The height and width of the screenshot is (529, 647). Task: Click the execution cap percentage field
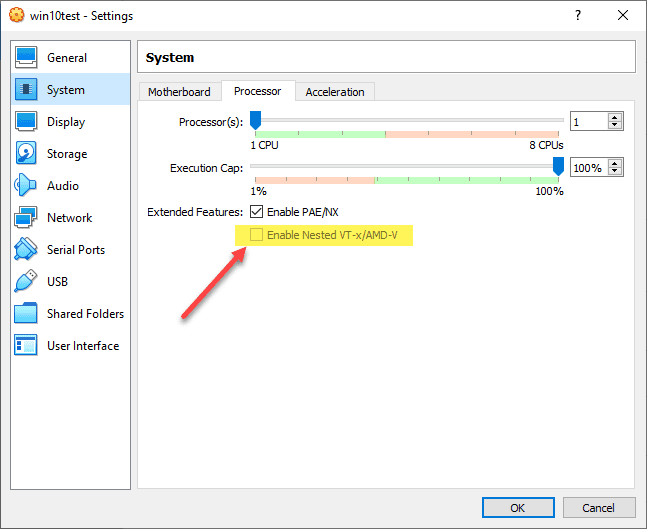(x=589, y=168)
